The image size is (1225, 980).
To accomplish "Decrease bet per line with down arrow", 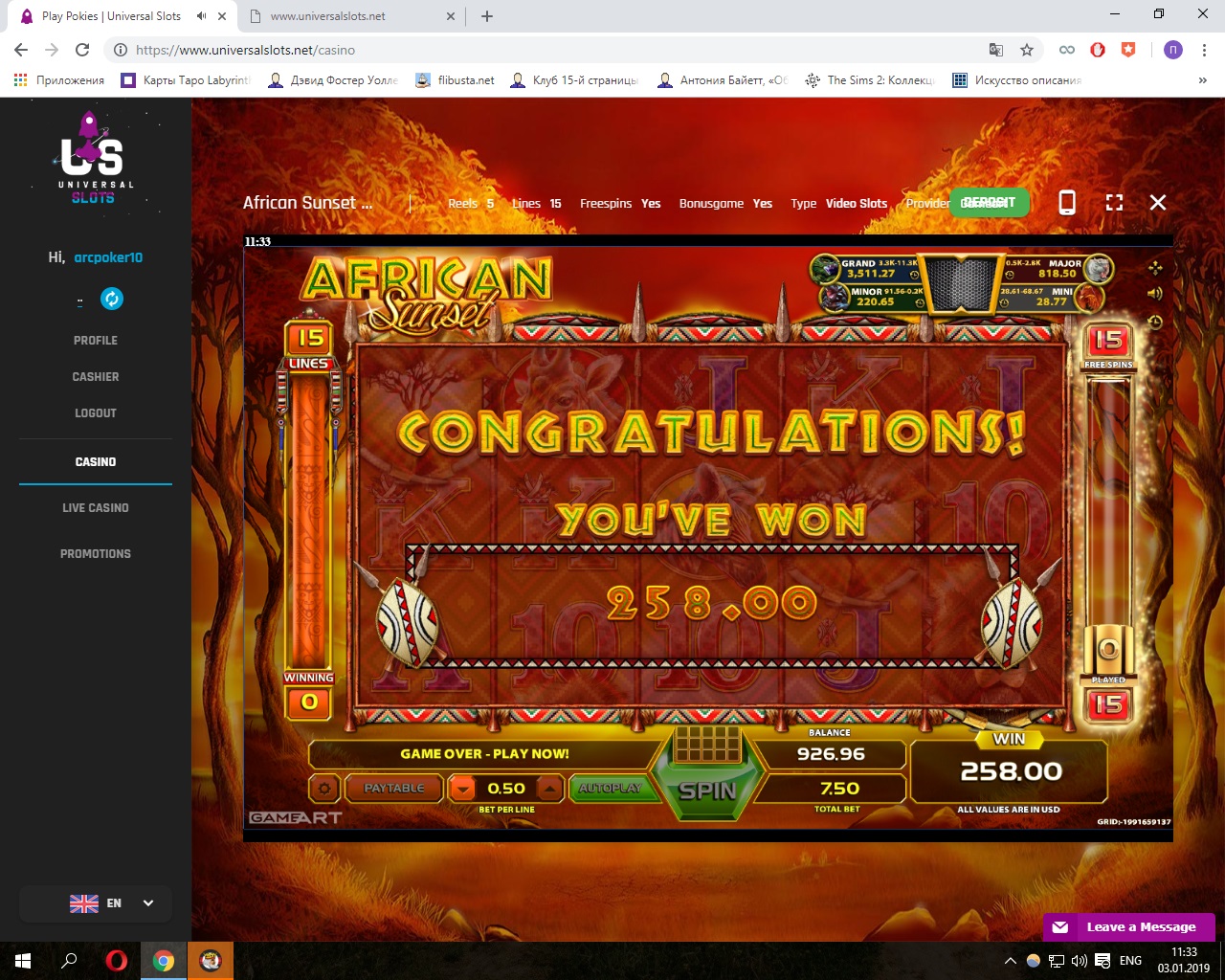I will click(x=463, y=789).
